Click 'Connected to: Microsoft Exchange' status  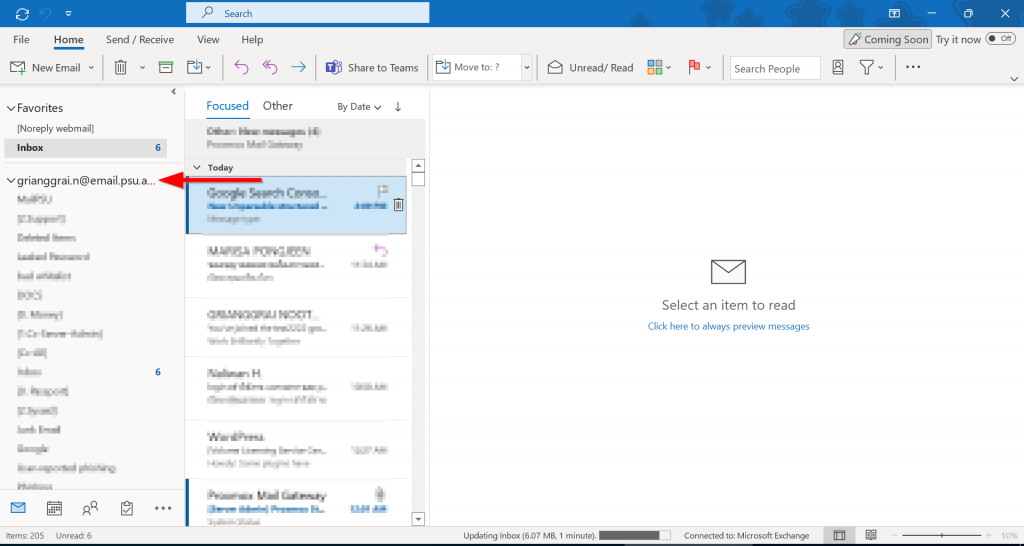point(746,536)
